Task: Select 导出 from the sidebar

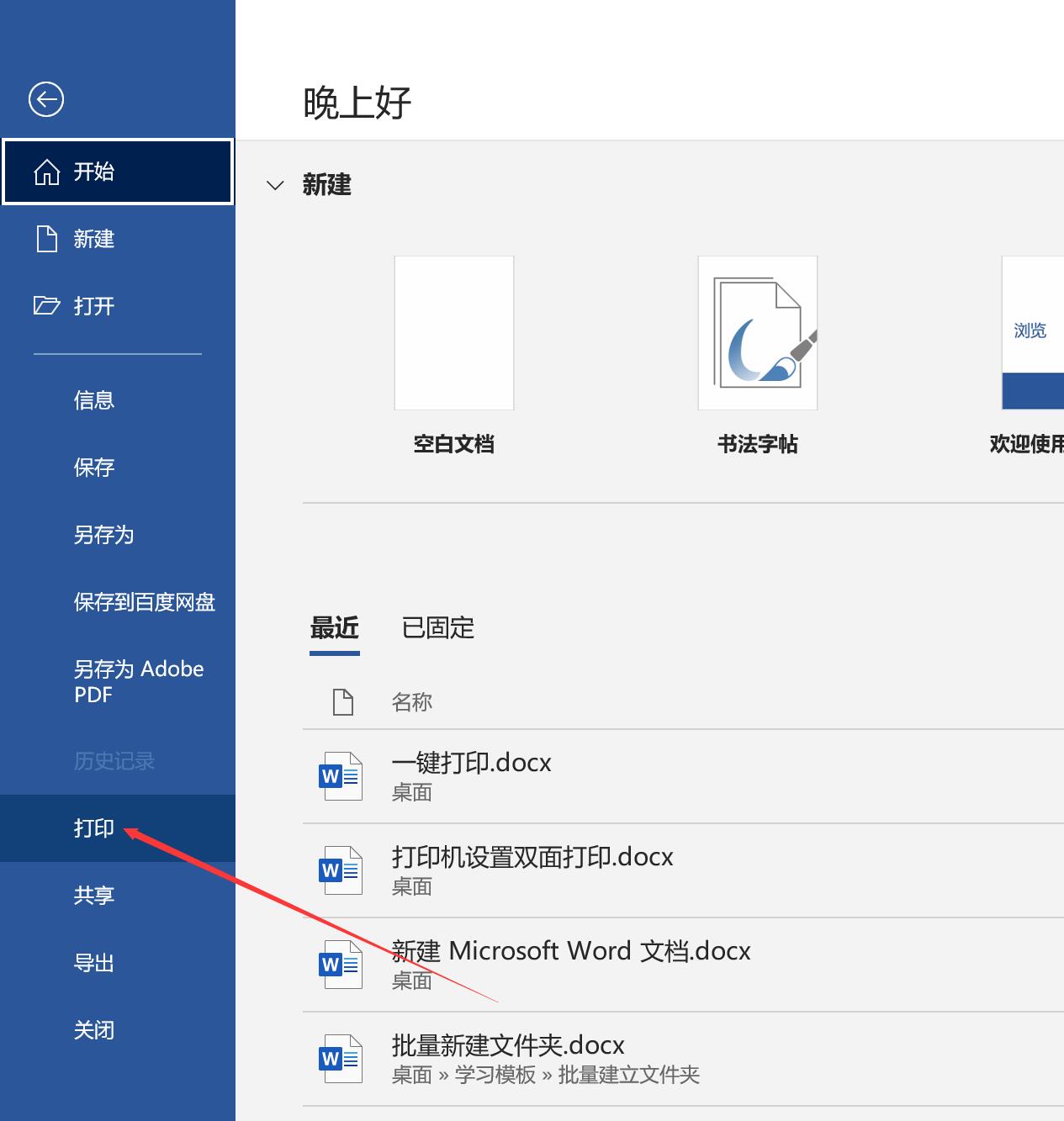Action: click(x=94, y=963)
